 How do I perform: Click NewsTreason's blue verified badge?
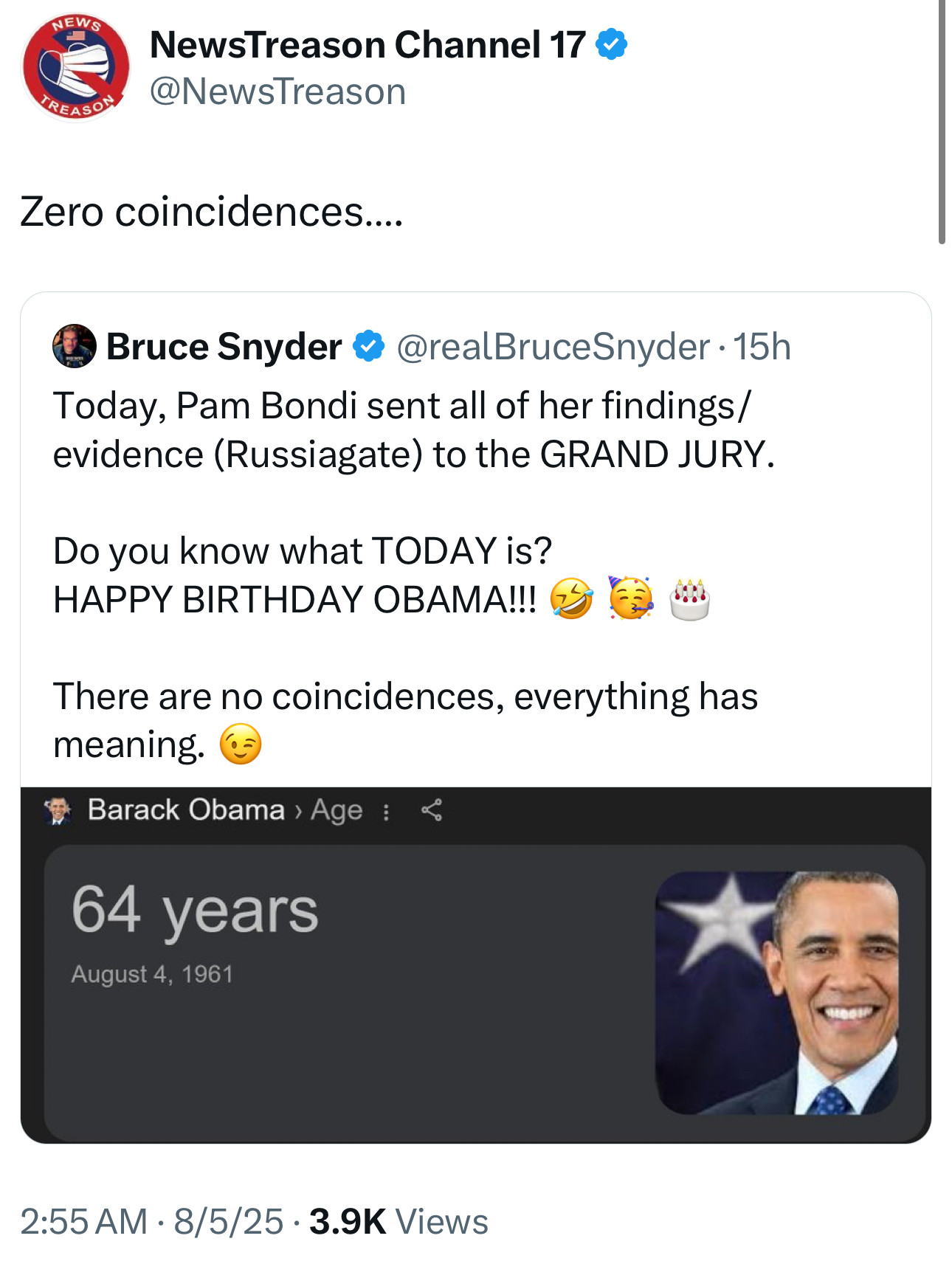click(611, 45)
